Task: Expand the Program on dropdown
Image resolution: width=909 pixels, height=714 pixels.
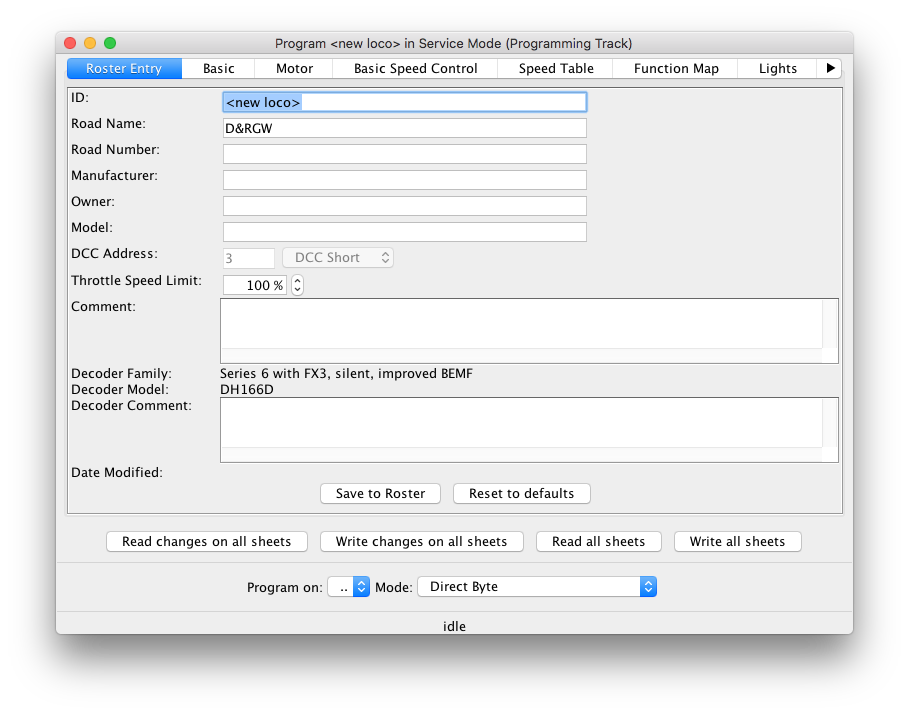Action: coord(349,587)
